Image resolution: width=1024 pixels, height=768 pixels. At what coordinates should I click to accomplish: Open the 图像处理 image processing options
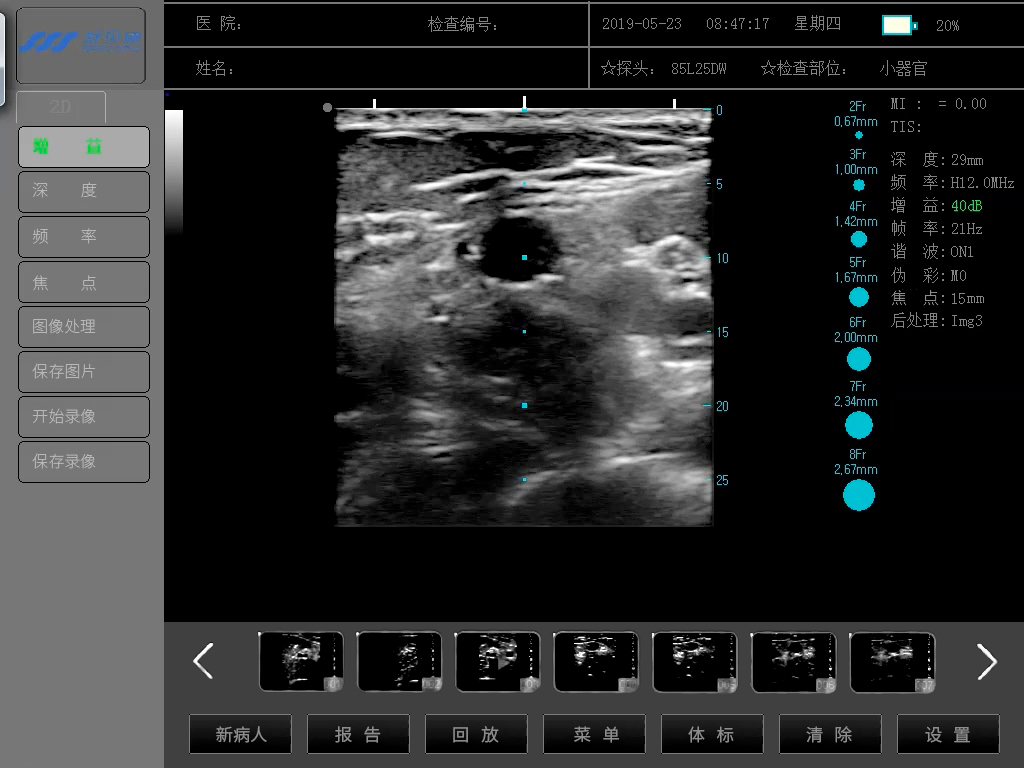coord(84,327)
